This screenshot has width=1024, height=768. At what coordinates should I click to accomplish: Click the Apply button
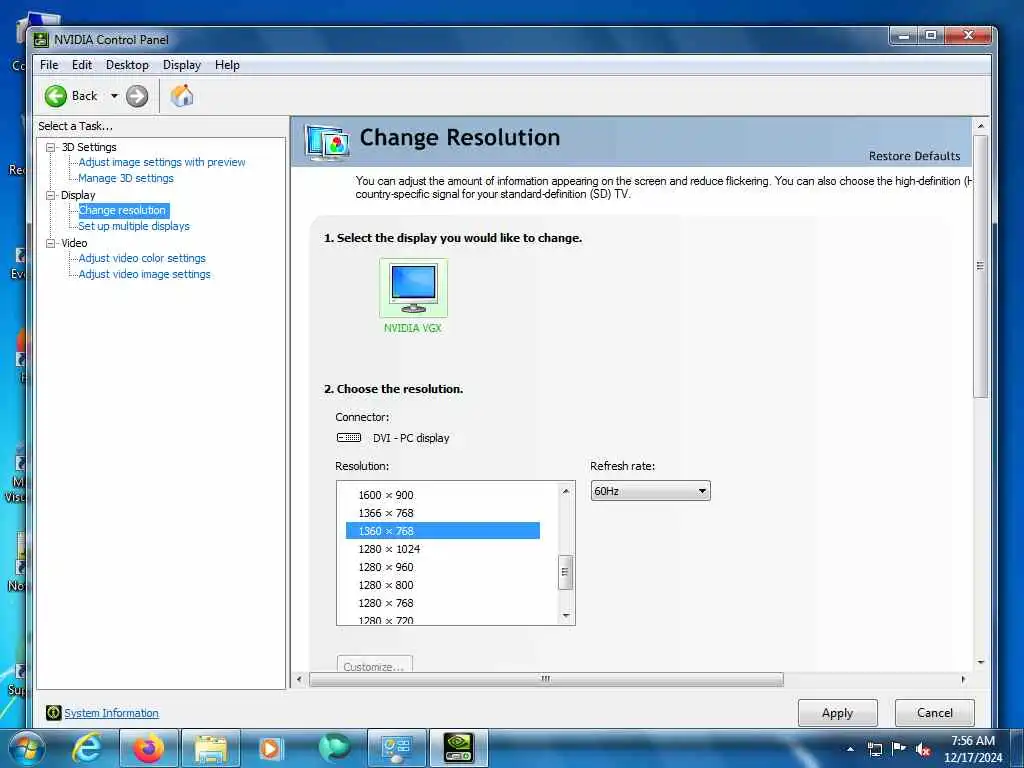click(x=838, y=713)
